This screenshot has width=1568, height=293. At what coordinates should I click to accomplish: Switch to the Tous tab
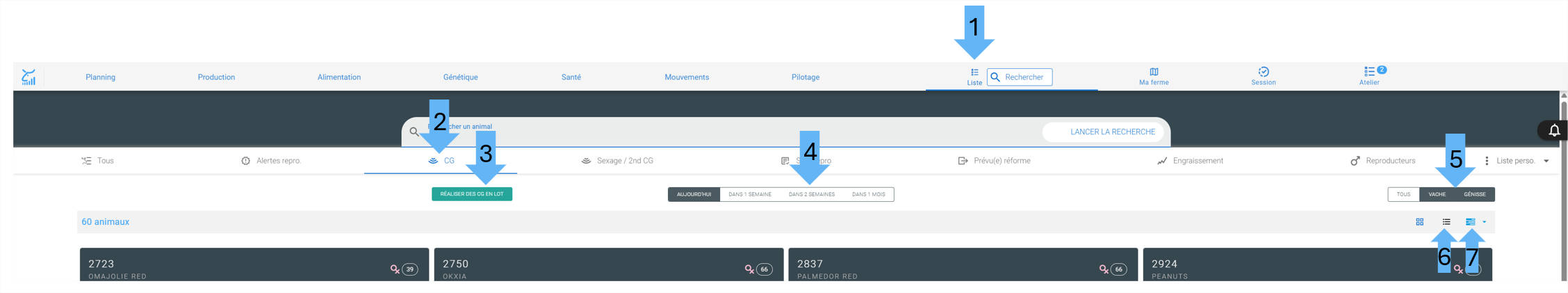click(97, 161)
